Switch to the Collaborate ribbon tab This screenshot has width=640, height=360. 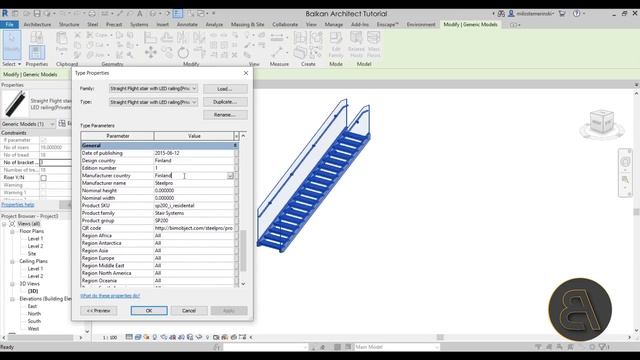pyautogui.click(x=285, y=24)
